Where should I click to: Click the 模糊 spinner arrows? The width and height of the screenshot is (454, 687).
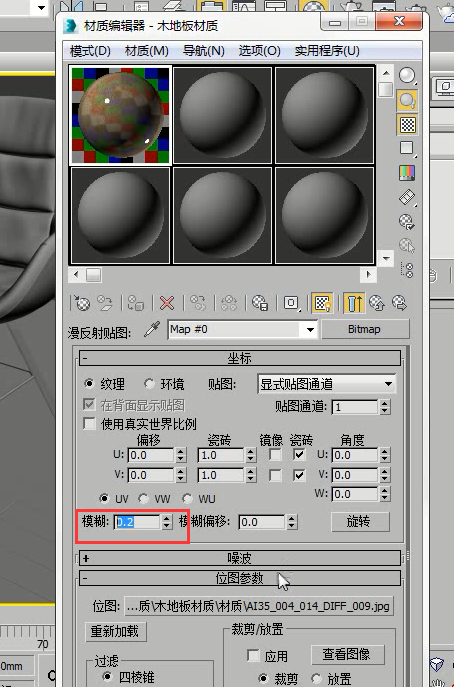(167, 522)
